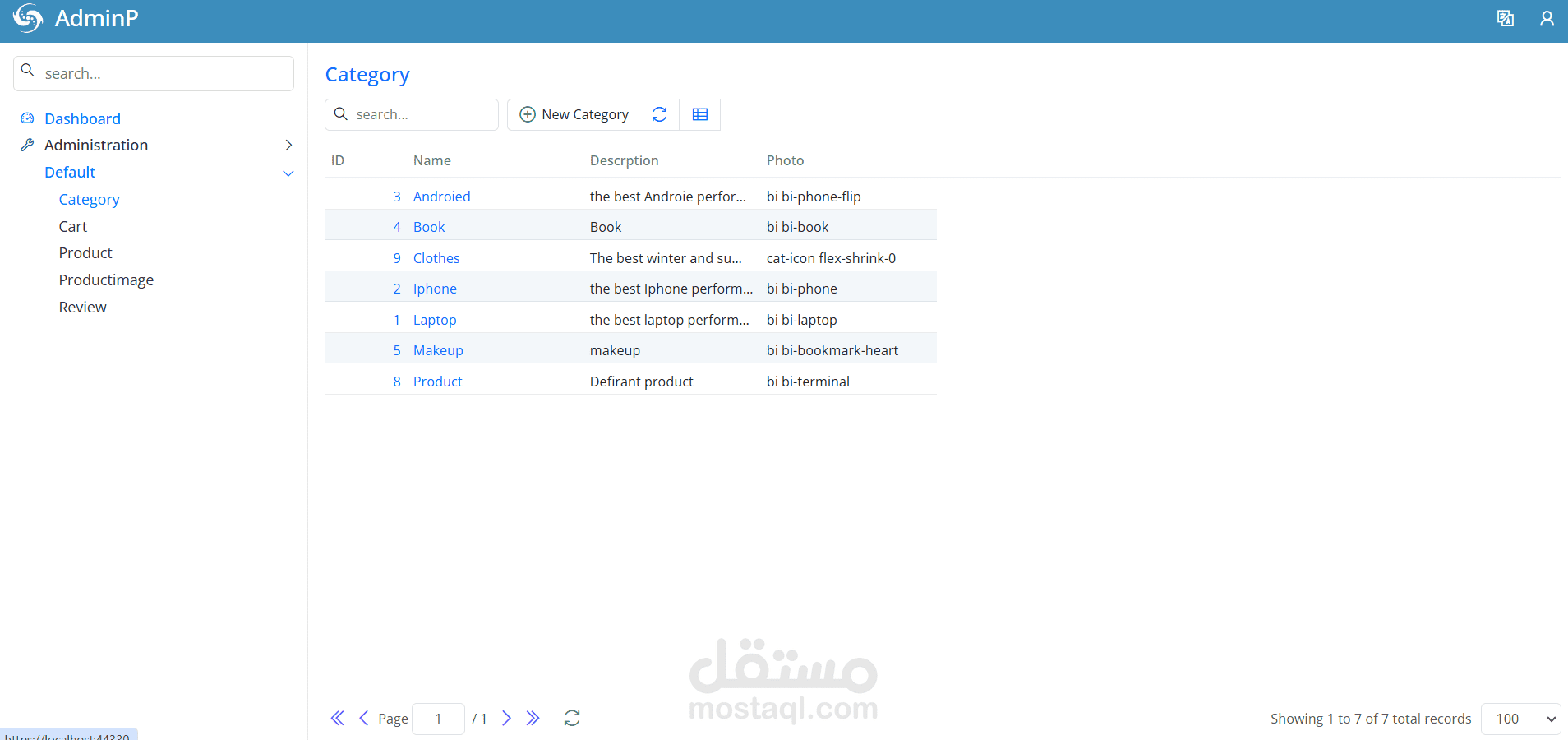Go to the next page arrow
The height and width of the screenshot is (740, 1568).
506,718
